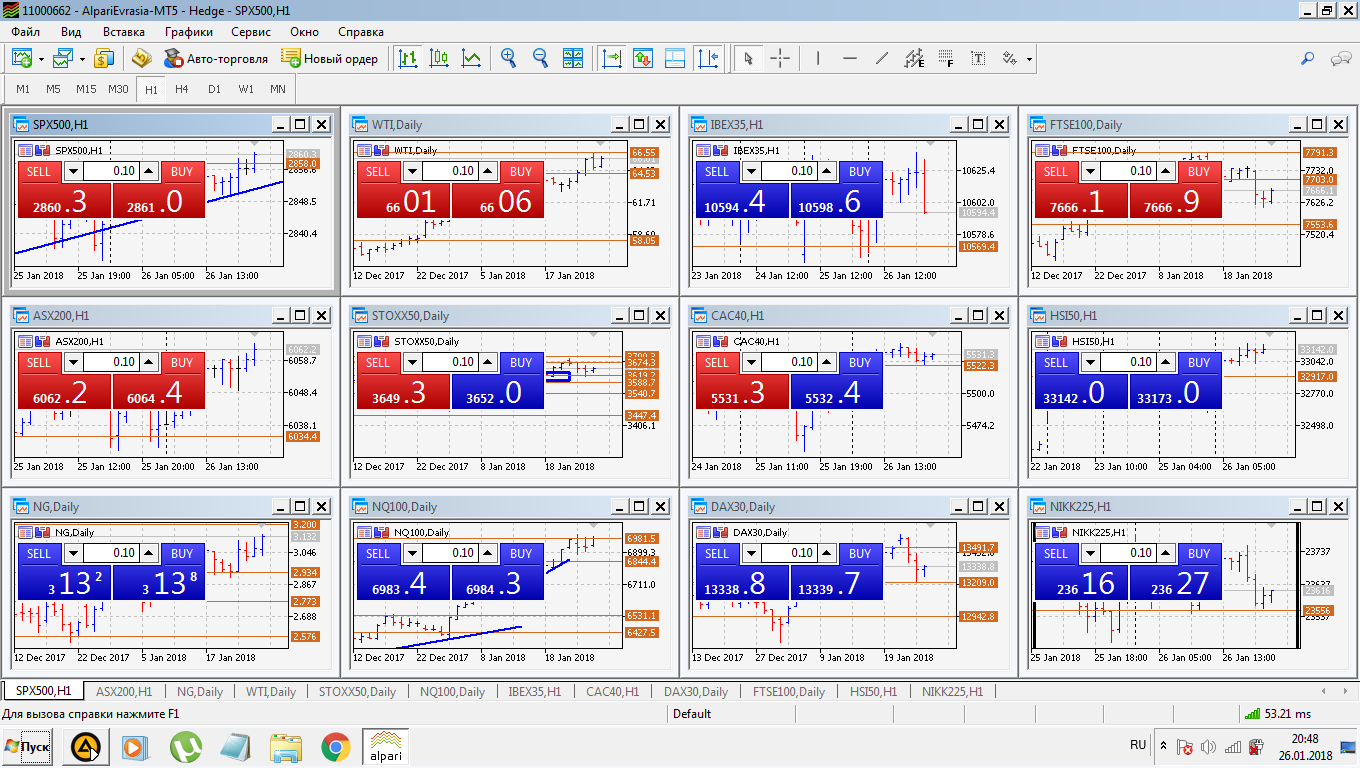The width and height of the screenshot is (1360, 768).
Task: Click the 53.21 ms connection status
Action: (x=1278, y=714)
